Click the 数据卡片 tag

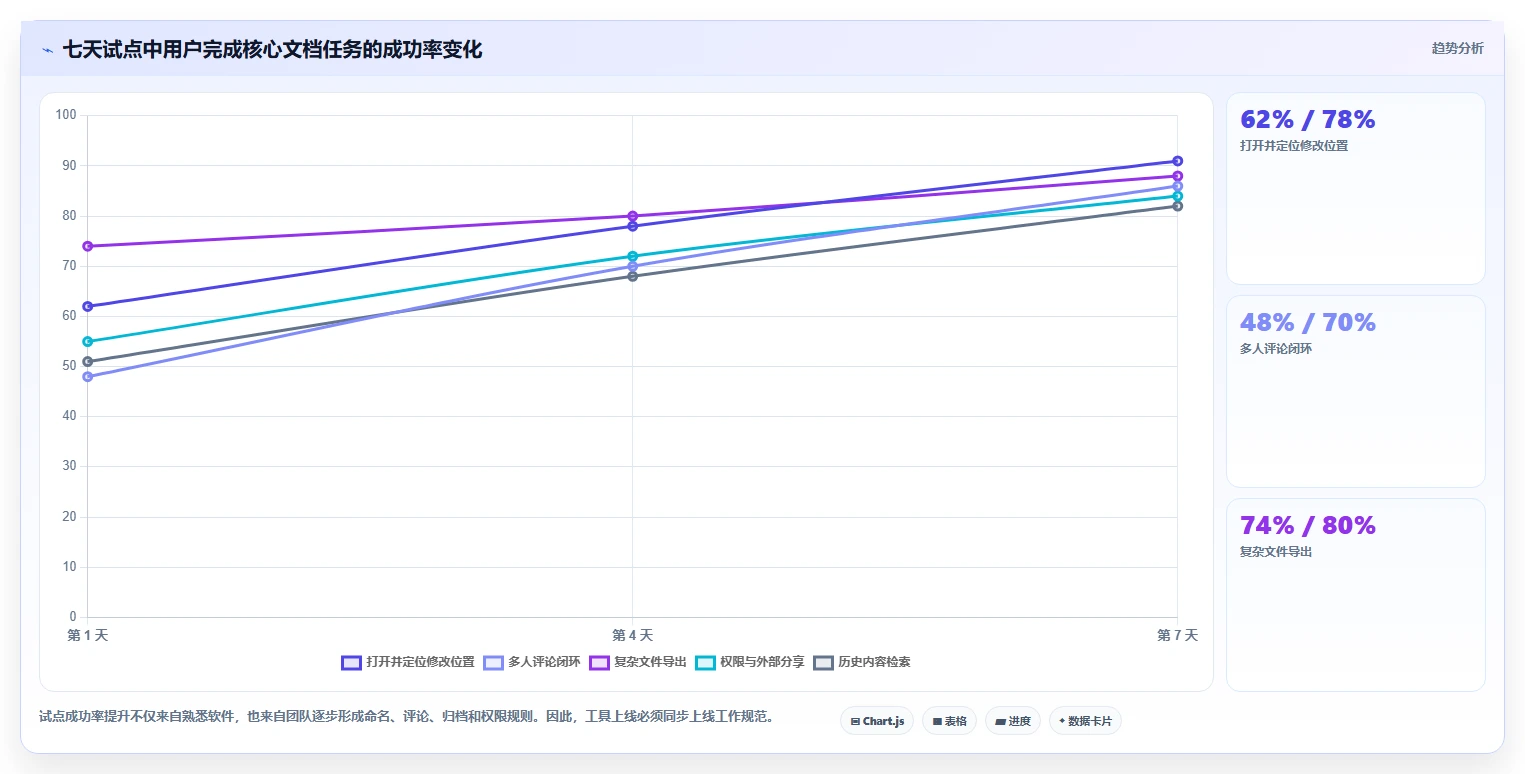(x=1085, y=721)
